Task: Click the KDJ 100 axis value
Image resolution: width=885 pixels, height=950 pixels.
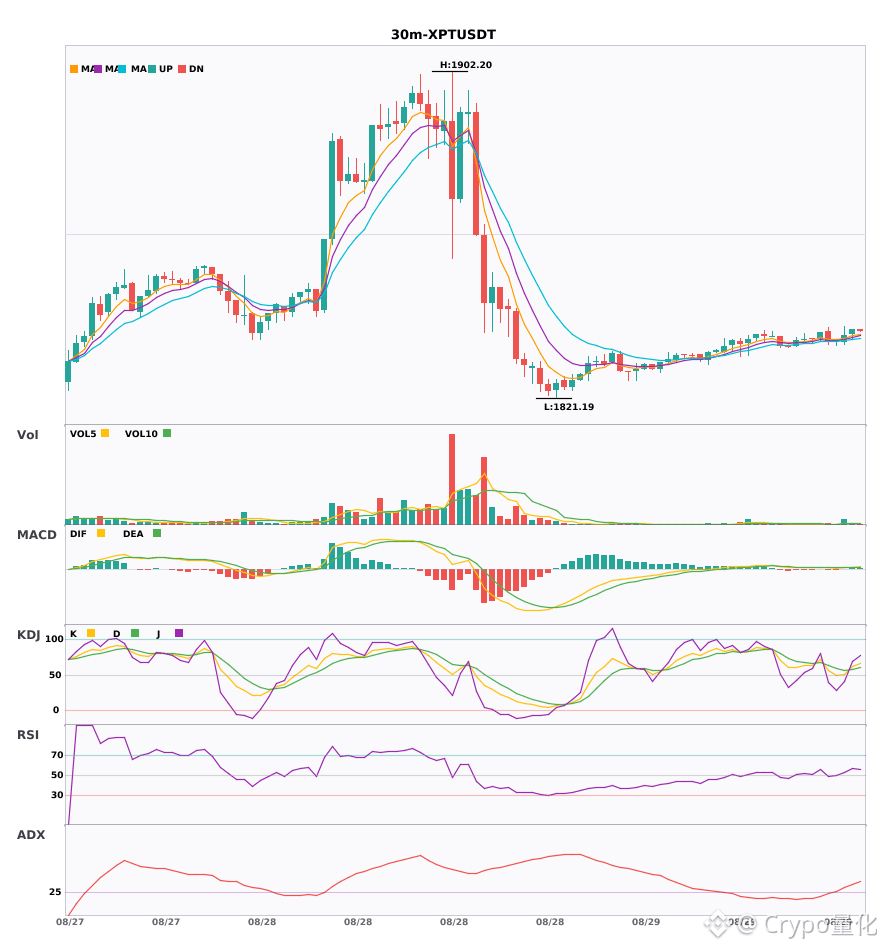Action: tap(55, 639)
